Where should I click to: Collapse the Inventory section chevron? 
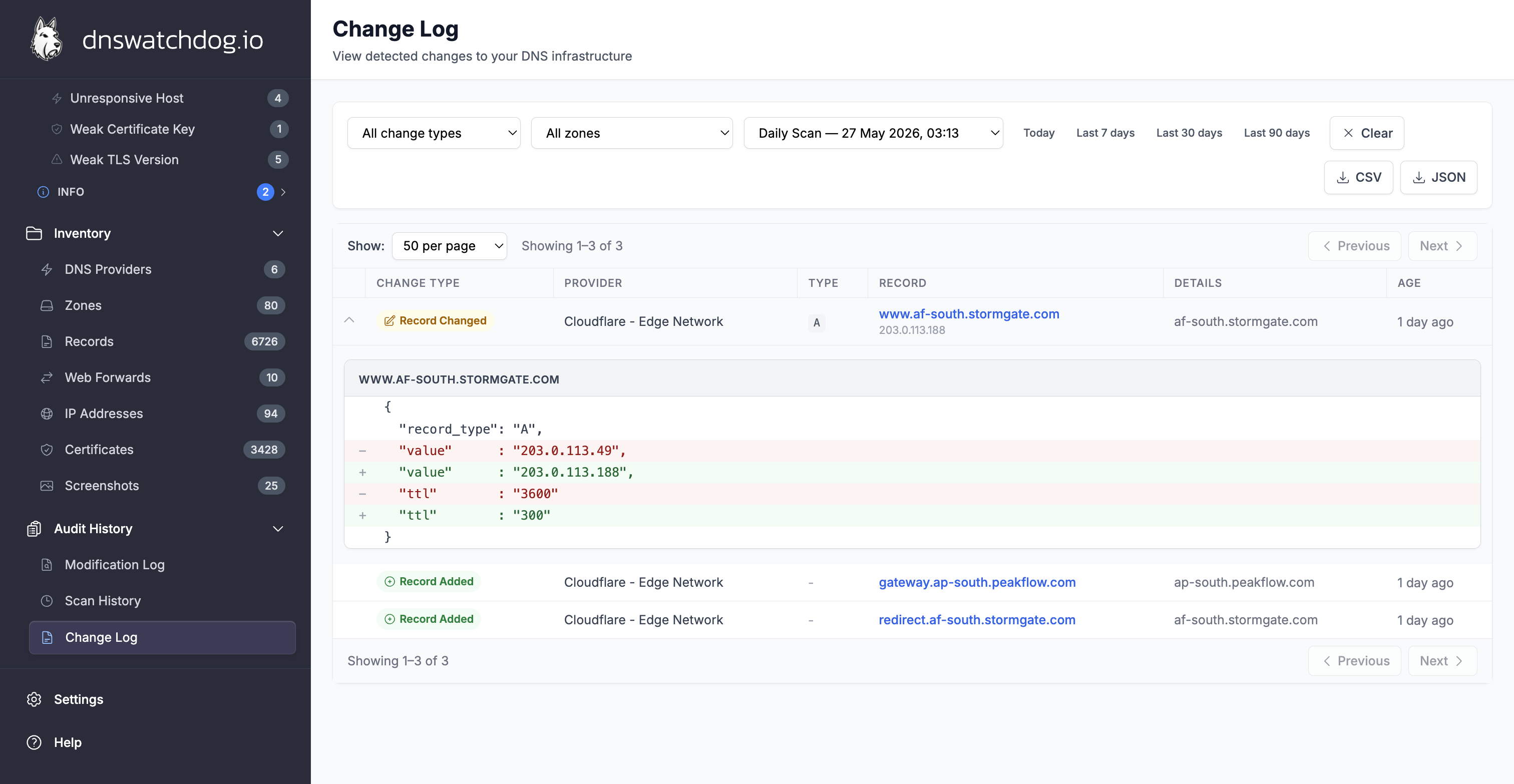[x=278, y=233]
